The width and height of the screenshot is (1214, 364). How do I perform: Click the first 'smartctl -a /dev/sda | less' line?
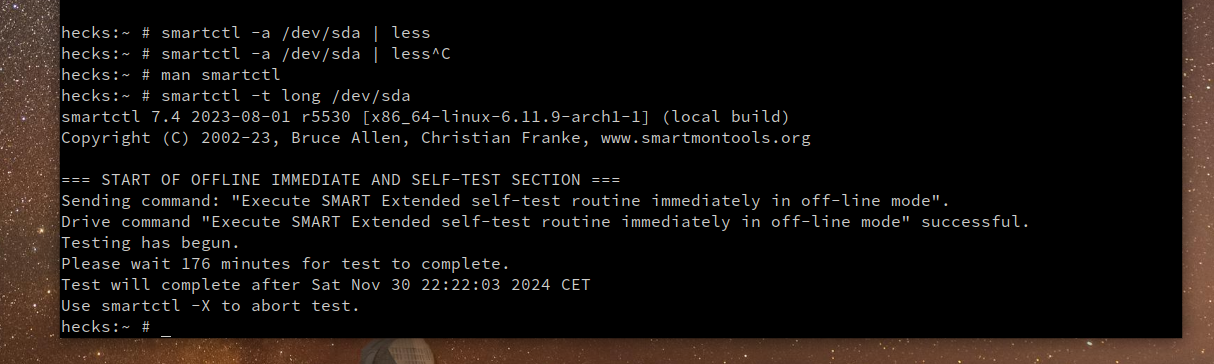(x=246, y=33)
